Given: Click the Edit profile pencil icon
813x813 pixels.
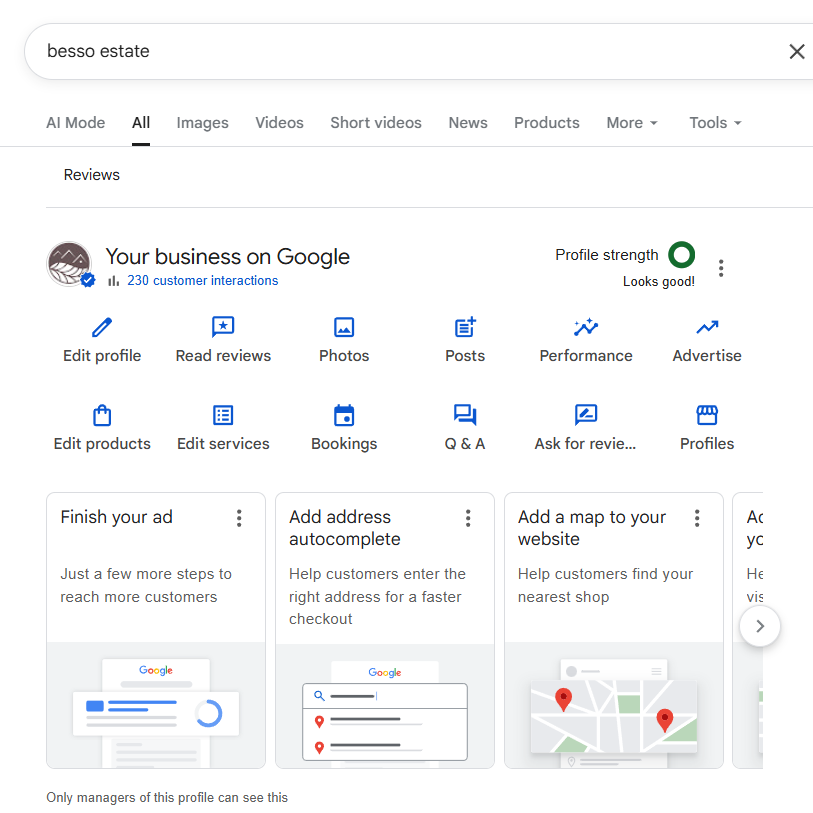Looking at the screenshot, I should [102, 327].
